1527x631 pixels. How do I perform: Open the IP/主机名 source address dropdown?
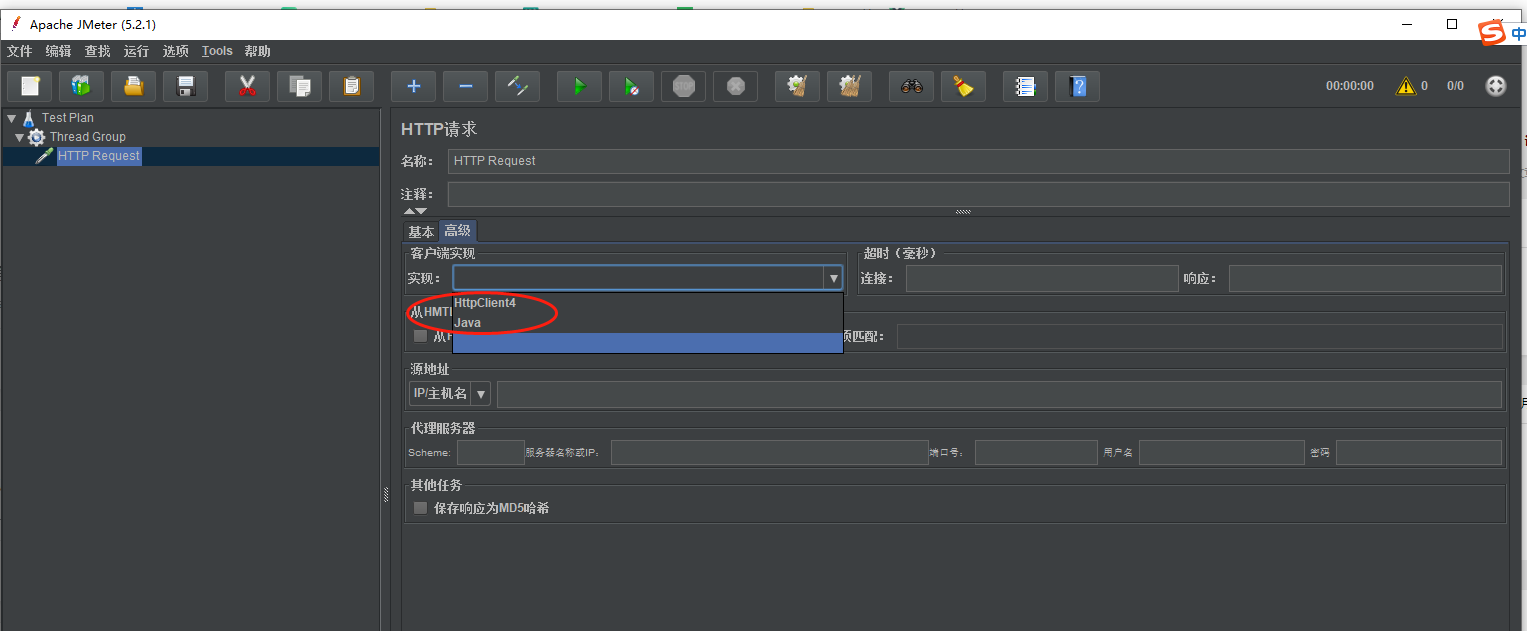[481, 394]
